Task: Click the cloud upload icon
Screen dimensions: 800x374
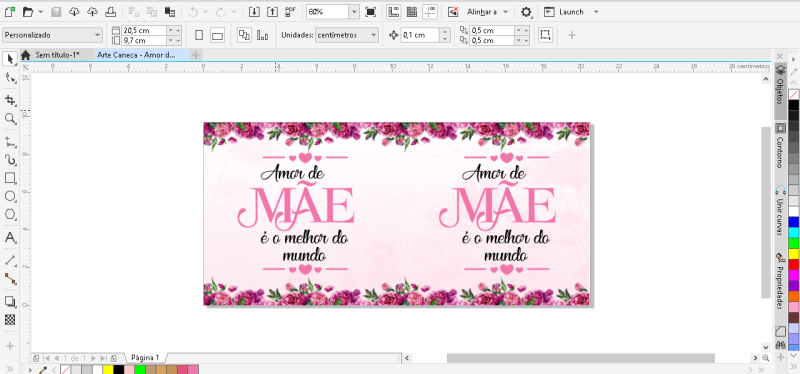Action: (x=92, y=11)
